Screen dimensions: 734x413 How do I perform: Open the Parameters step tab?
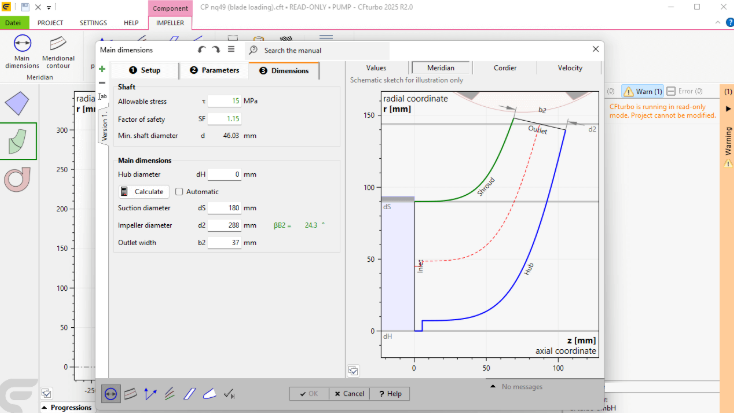pyautogui.click(x=214, y=70)
